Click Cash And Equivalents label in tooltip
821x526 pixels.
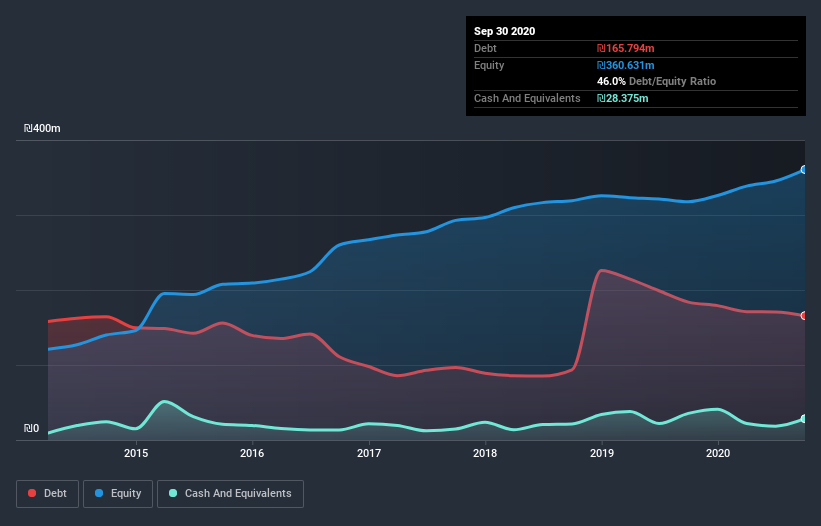click(x=527, y=98)
